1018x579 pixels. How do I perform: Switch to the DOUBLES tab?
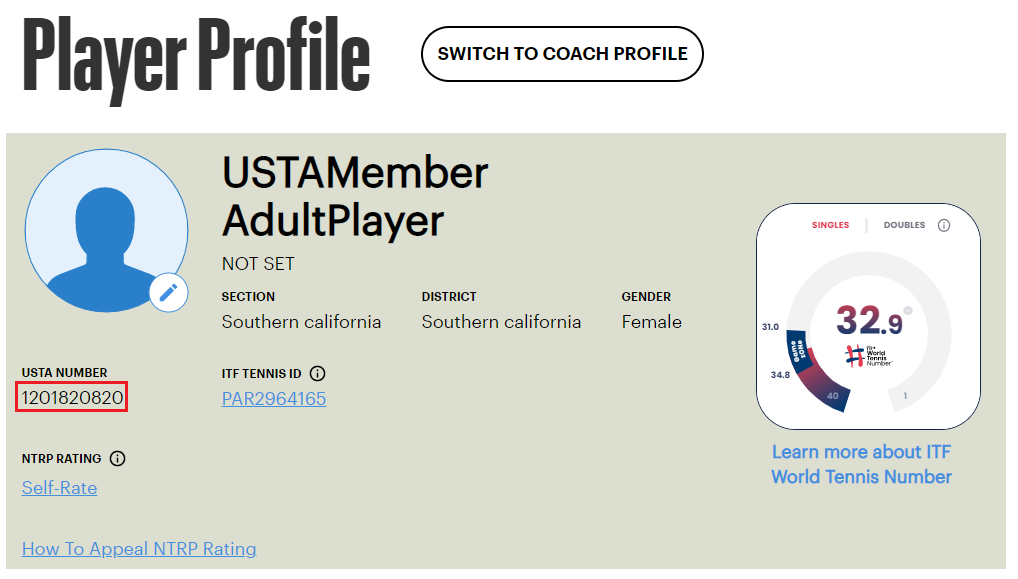[904, 225]
